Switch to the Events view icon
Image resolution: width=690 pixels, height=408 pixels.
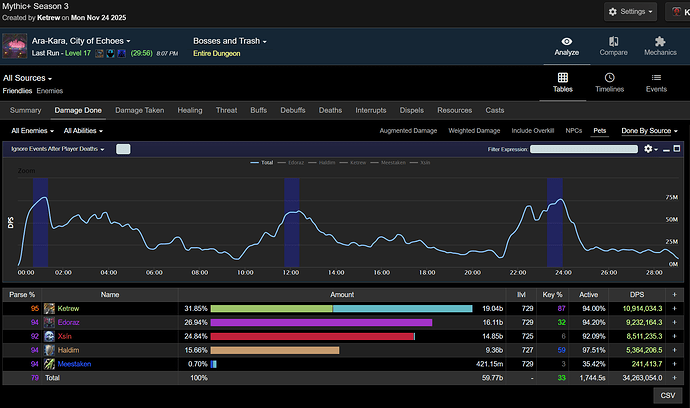coord(656,78)
